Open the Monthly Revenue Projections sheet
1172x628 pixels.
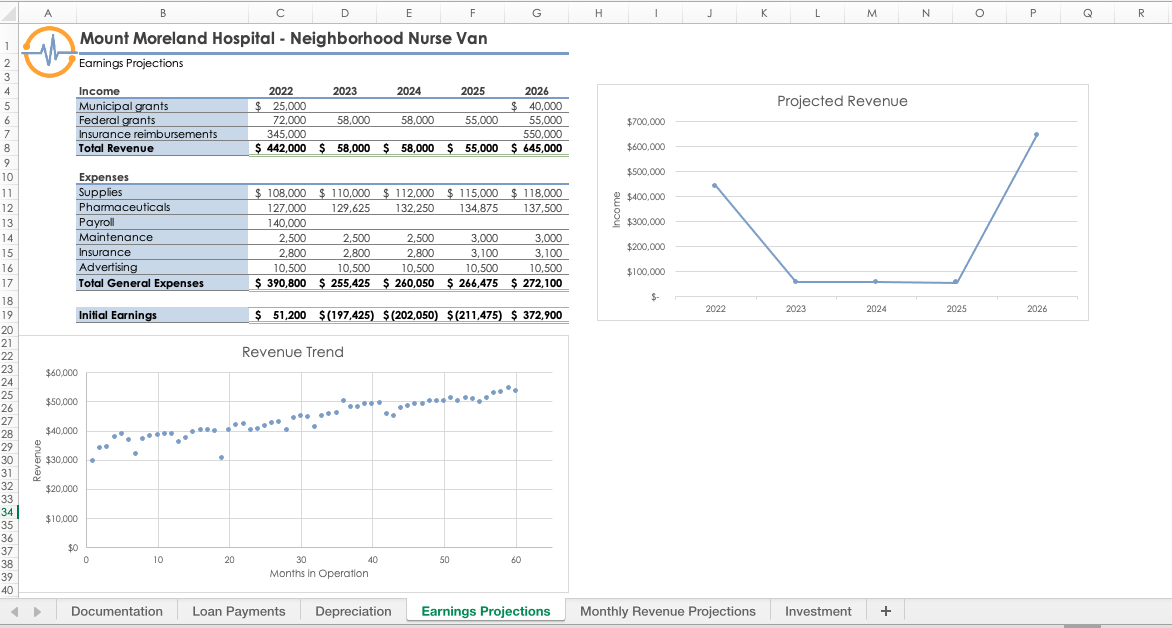(x=668, y=610)
